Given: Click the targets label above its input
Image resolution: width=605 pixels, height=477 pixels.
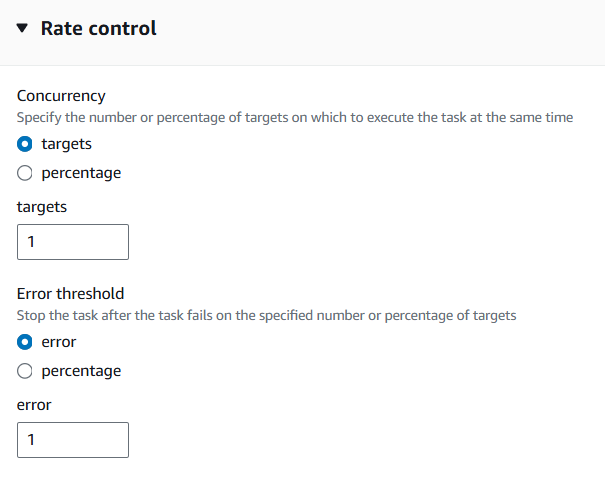Looking at the screenshot, I should [42, 207].
